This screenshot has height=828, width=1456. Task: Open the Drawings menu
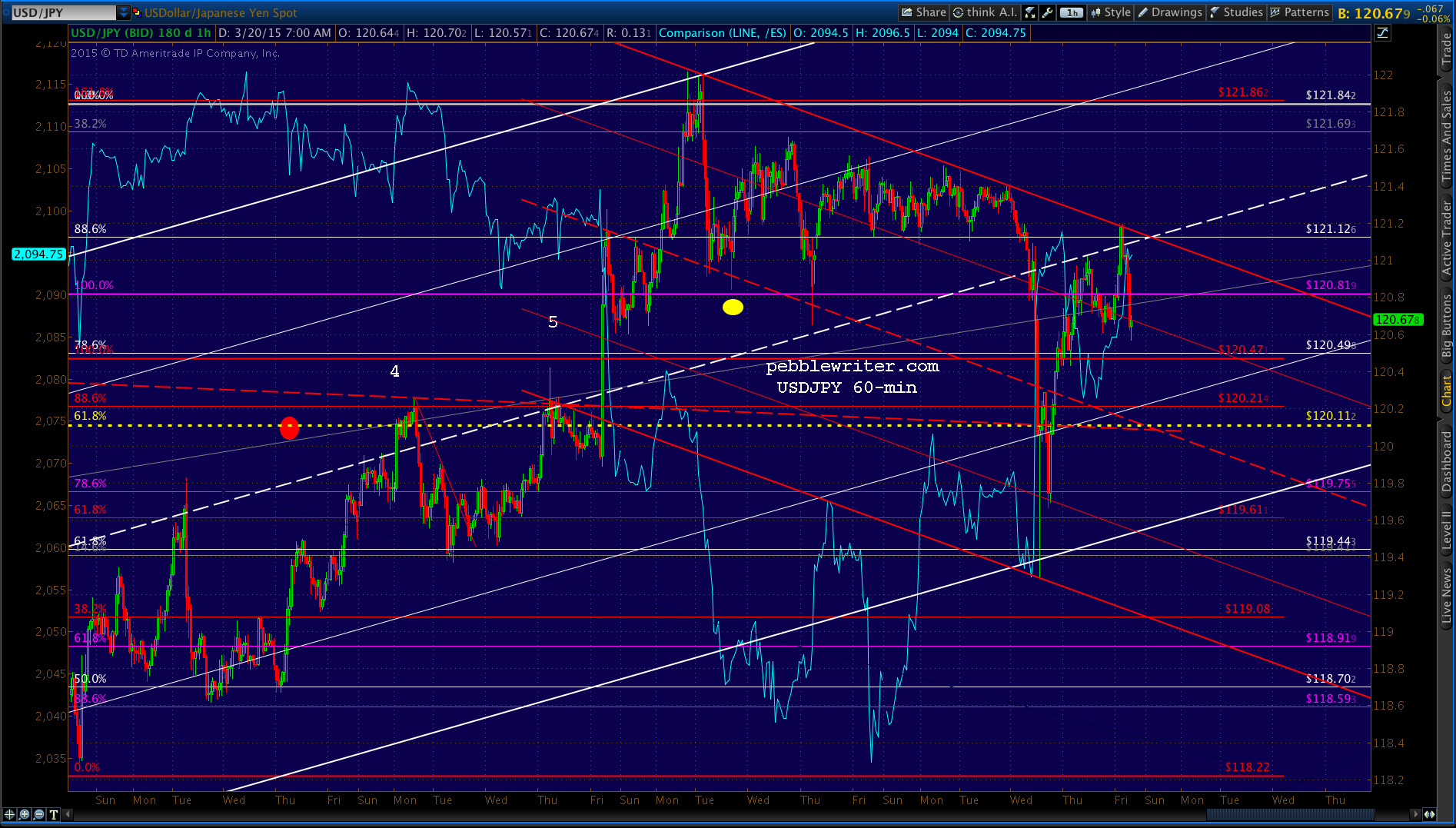[x=1169, y=12]
